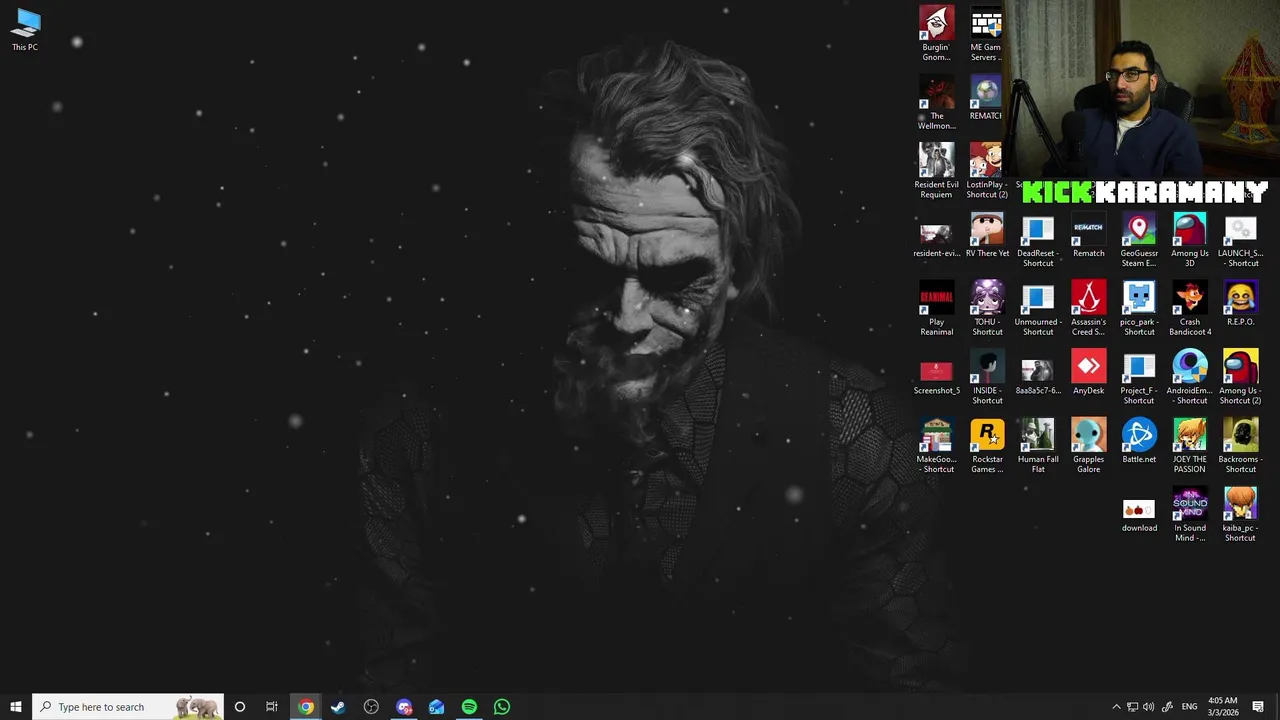Open the resident-evi... video file
The image size is (1280, 720).
(936, 240)
